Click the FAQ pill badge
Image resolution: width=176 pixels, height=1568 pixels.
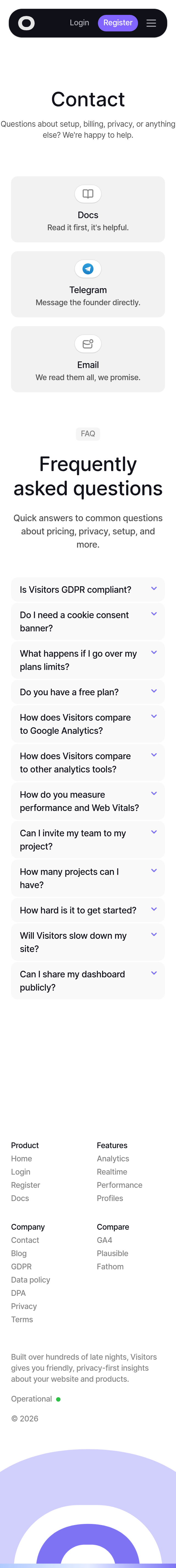point(88,433)
